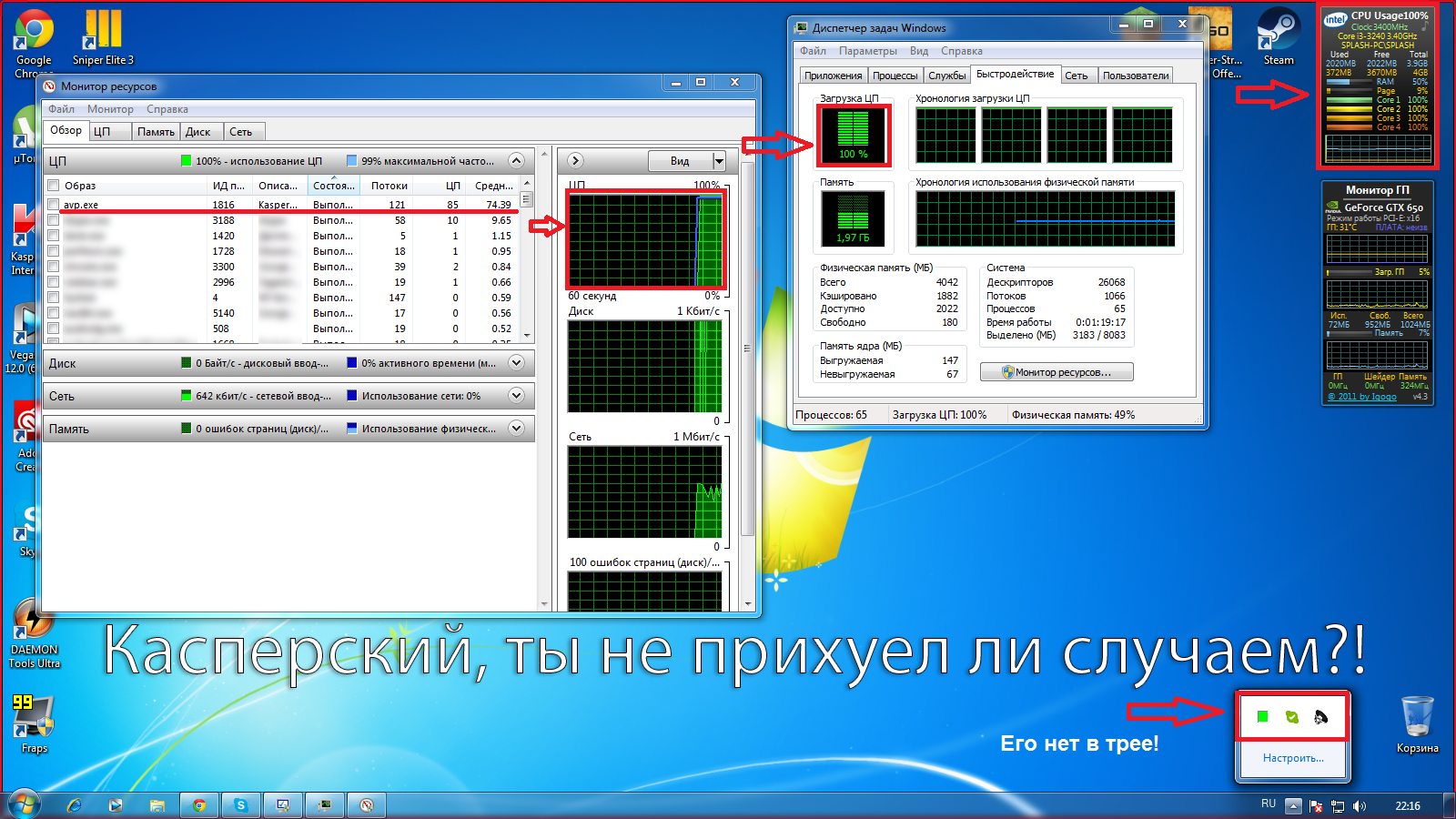Screen dimensions: 1456x819
Task: Open Windows Media Player taskbar icon
Action: pyautogui.click(x=116, y=805)
